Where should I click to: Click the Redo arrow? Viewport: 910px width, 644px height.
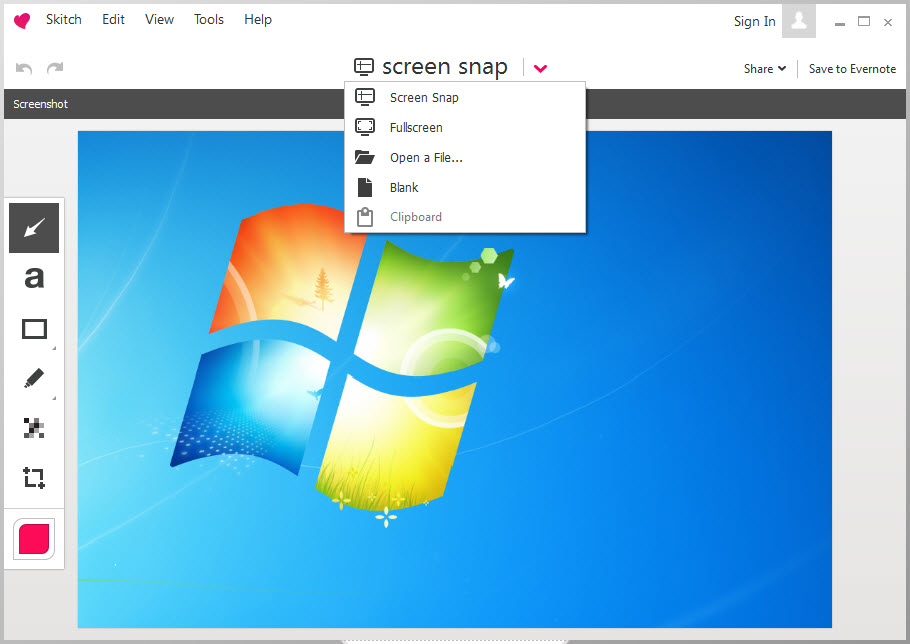click(55, 68)
